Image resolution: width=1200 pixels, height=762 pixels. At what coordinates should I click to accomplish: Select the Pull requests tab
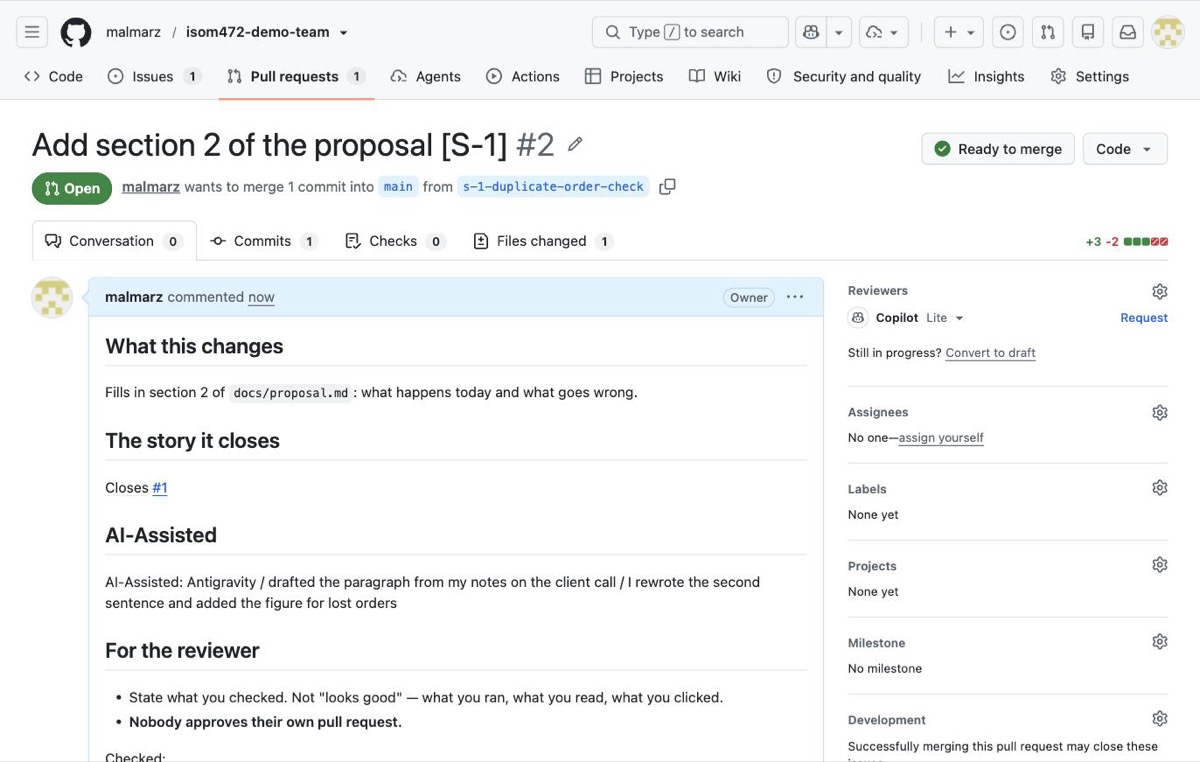coord(296,76)
